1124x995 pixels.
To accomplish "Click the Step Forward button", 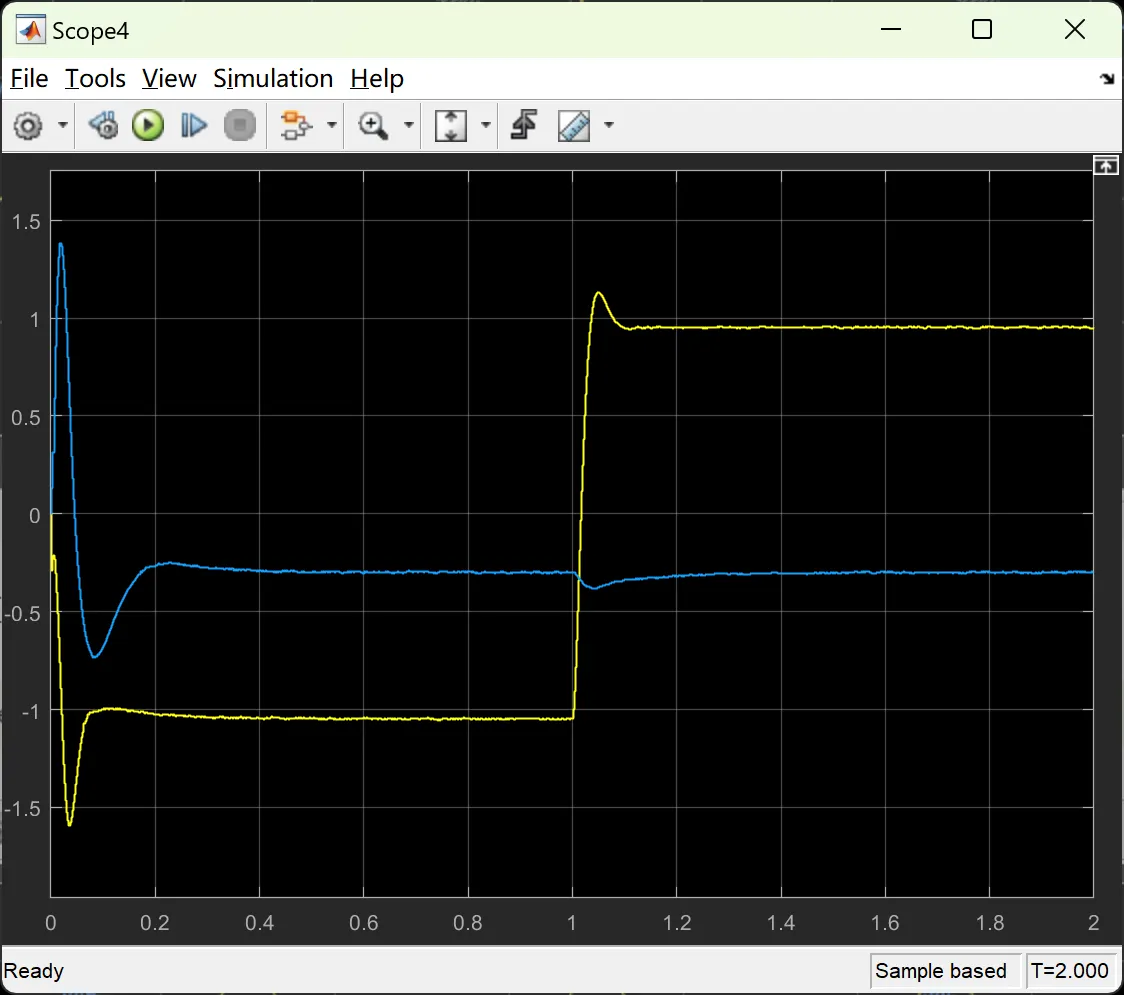I will (194, 125).
